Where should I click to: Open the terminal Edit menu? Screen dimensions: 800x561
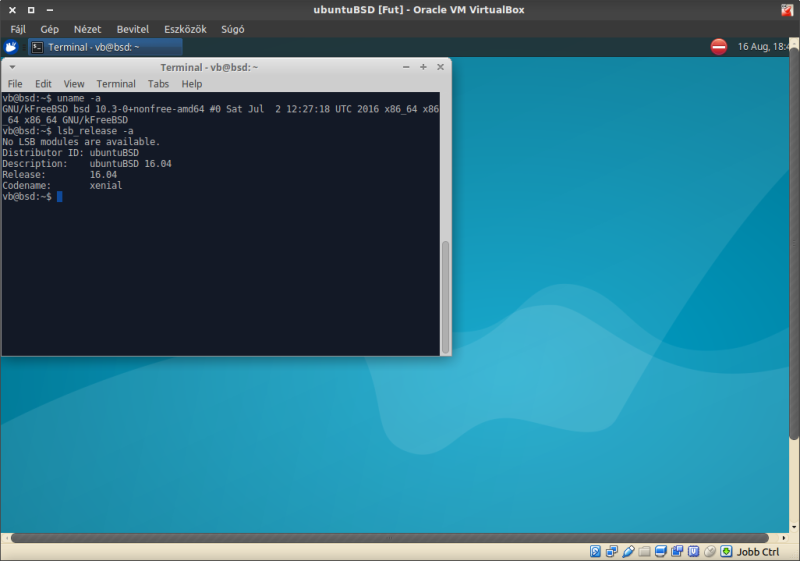tap(43, 84)
